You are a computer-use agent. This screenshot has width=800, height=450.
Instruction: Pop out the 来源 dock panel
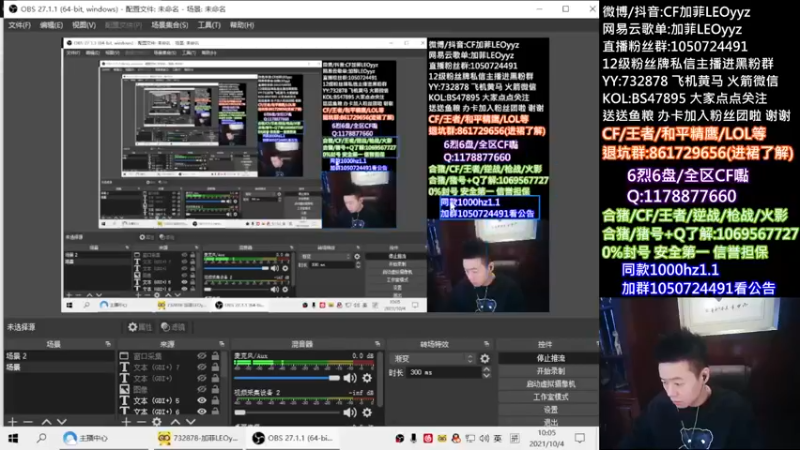tap(221, 344)
